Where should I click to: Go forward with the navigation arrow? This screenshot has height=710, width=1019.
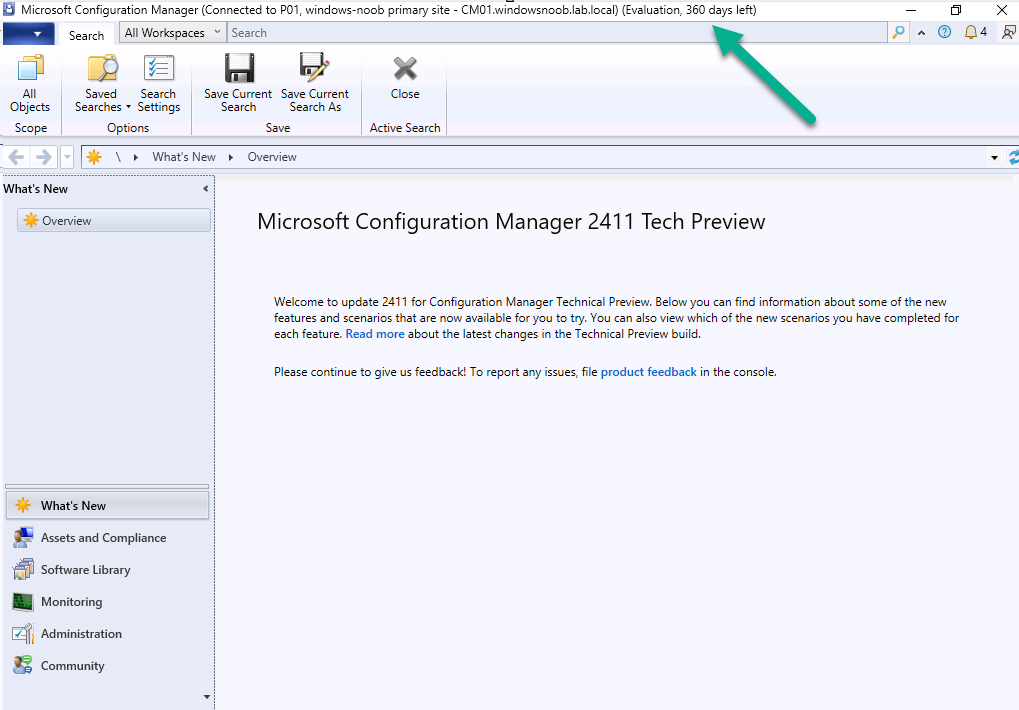click(44, 157)
